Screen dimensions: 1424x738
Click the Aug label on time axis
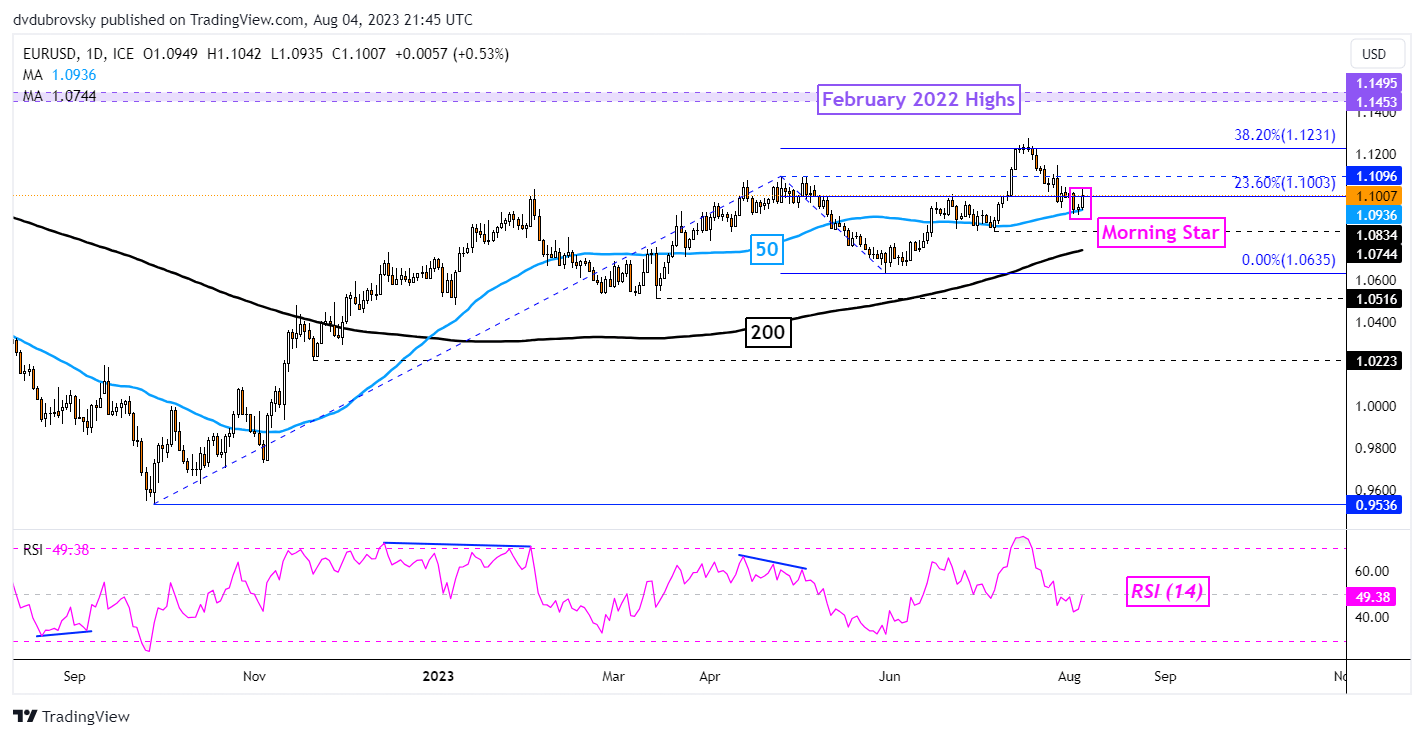coord(1069,676)
